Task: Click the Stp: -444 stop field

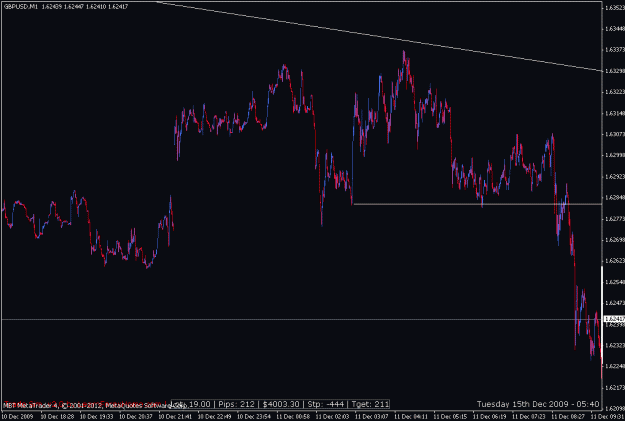Action: (x=326, y=404)
